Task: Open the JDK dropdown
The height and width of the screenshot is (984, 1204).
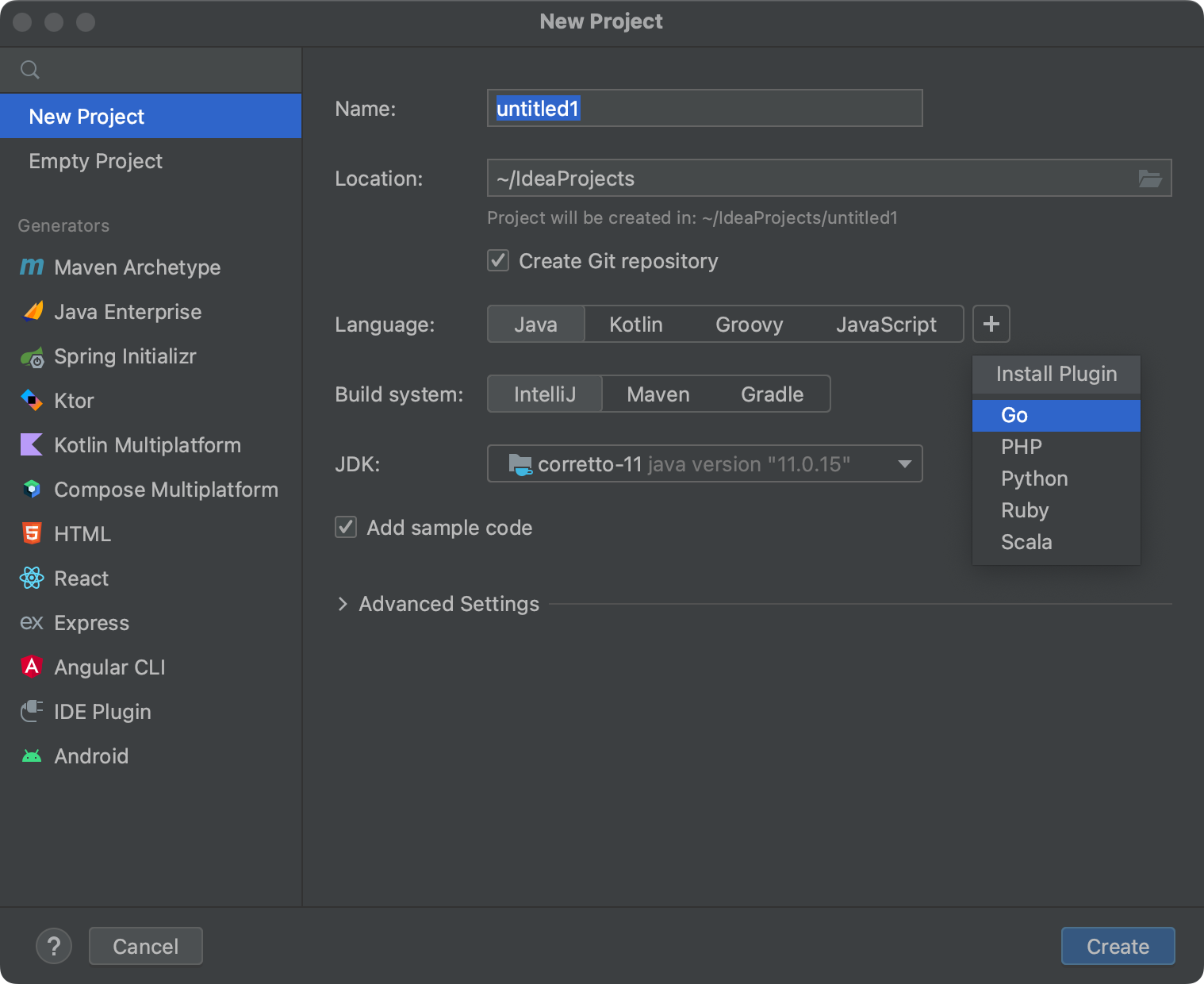Action: (904, 463)
